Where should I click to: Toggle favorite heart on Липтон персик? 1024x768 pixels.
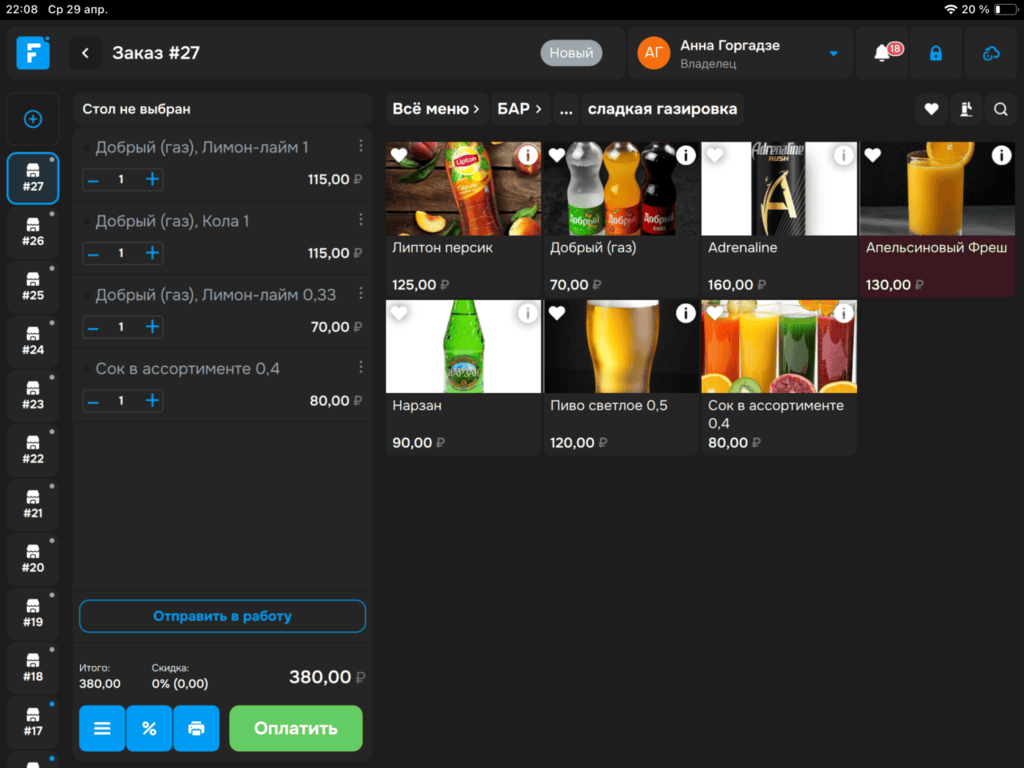point(399,155)
